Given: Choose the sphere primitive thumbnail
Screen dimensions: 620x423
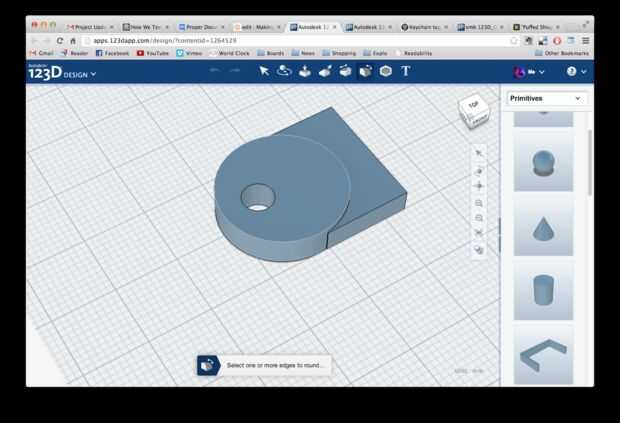Looking at the screenshot, I should coord(543,162).
